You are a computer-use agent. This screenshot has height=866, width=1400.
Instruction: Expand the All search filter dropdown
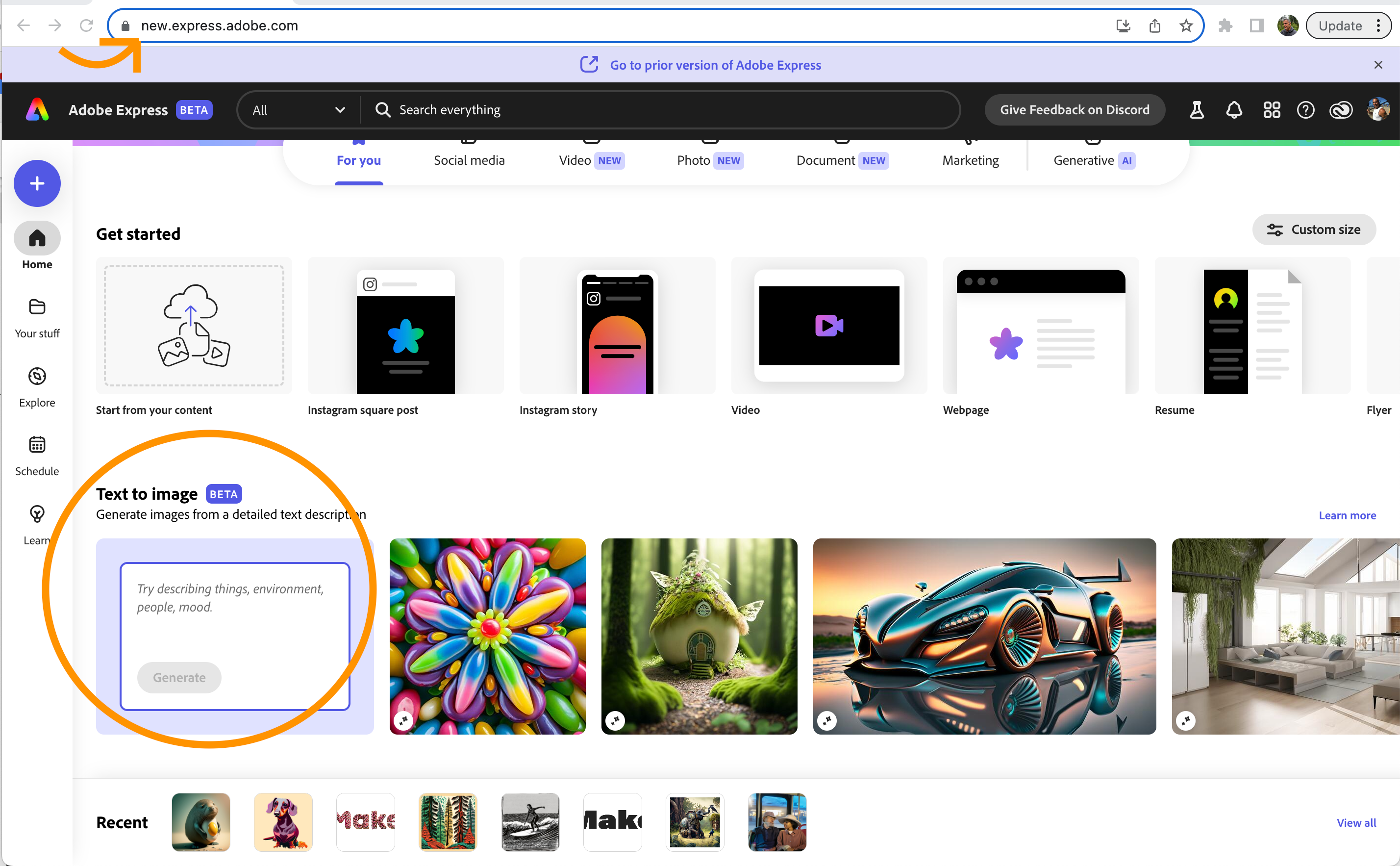pyautogui.click(x=298, y=110)
